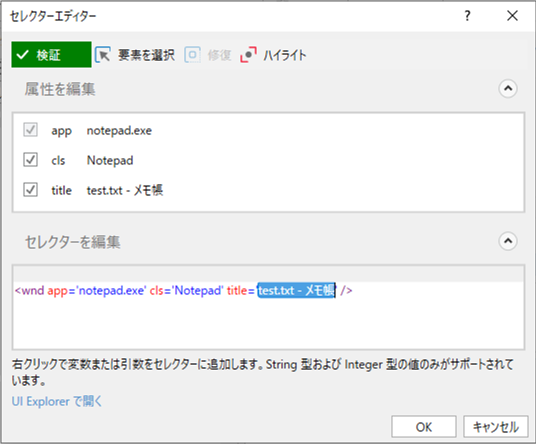Open the UI Explorer で開く link
The height and width of the screenshot is (444, 536).
click(x=57, y=401)
